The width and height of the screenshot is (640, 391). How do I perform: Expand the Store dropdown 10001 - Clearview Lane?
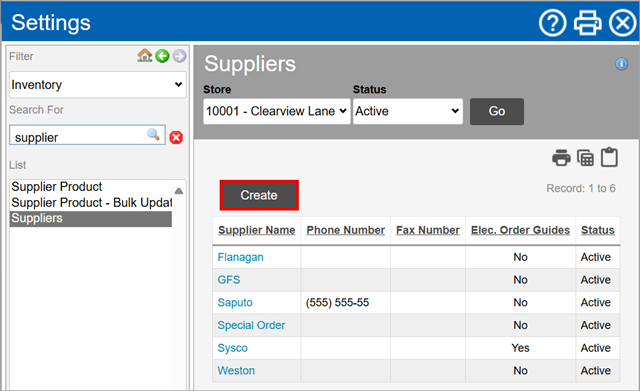pyautogui.click(x=277, y=111)
